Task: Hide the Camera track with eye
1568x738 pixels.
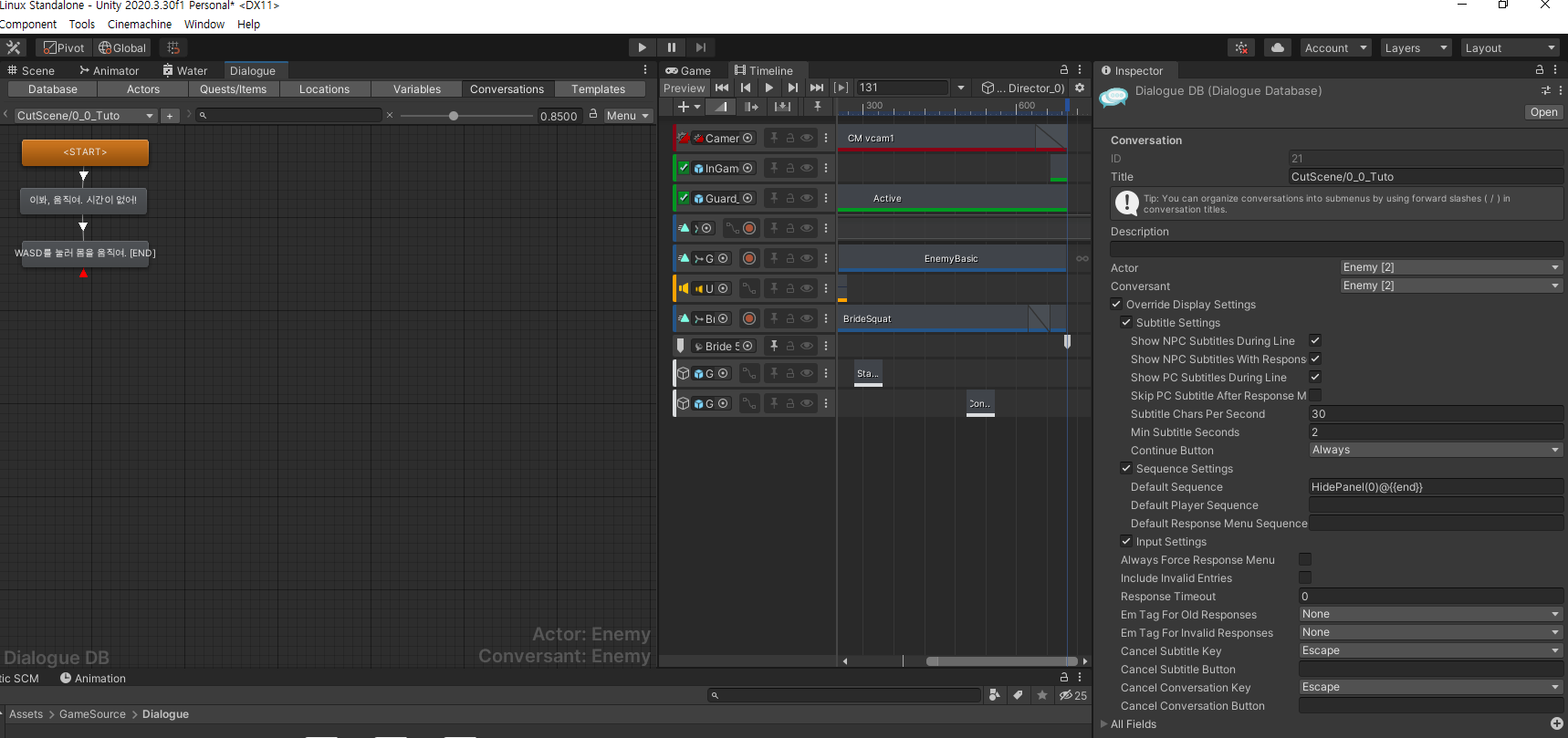Action: [807, 138]
